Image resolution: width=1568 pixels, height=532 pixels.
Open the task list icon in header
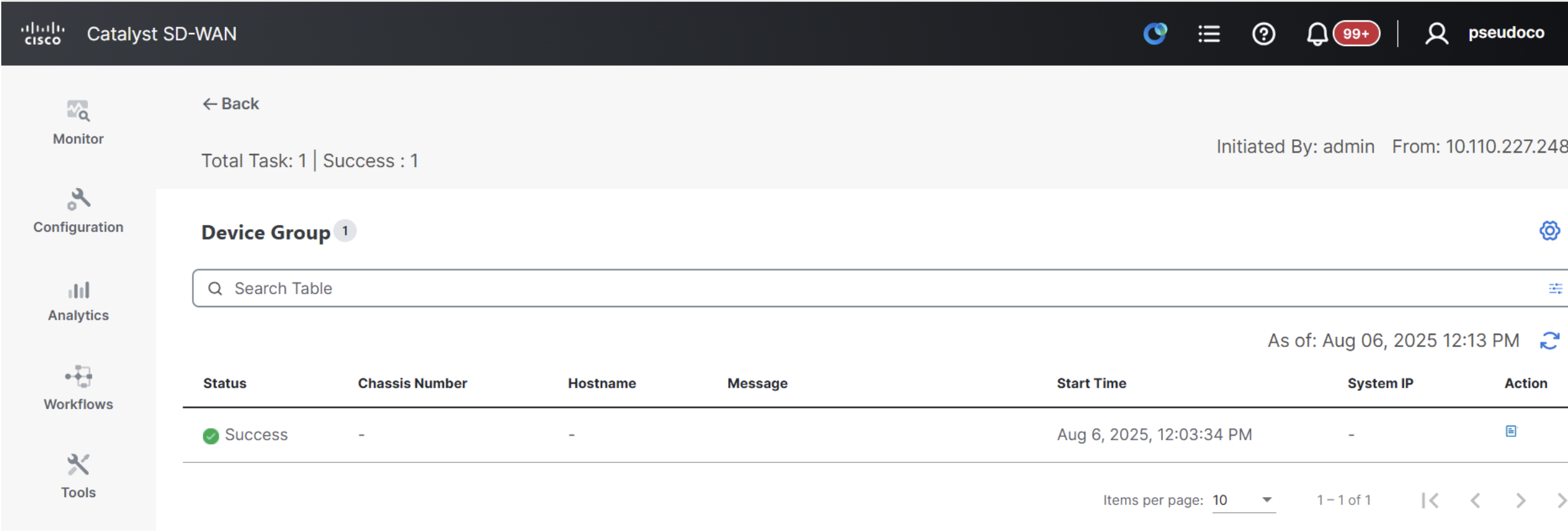click(x=1209, y=34)
